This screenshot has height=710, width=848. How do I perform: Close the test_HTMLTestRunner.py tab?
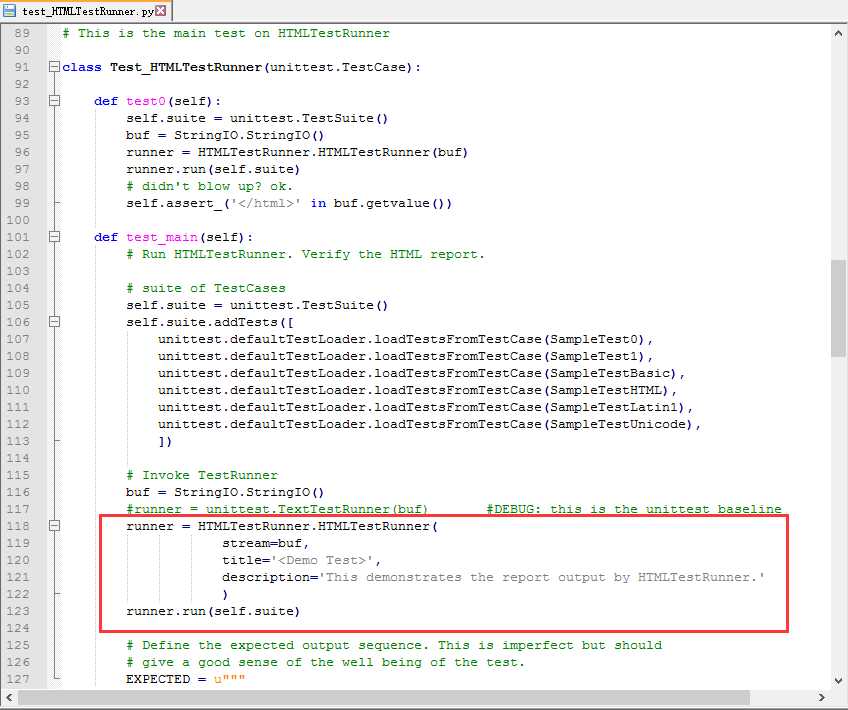pyautogui.click(x=161, y=10)
